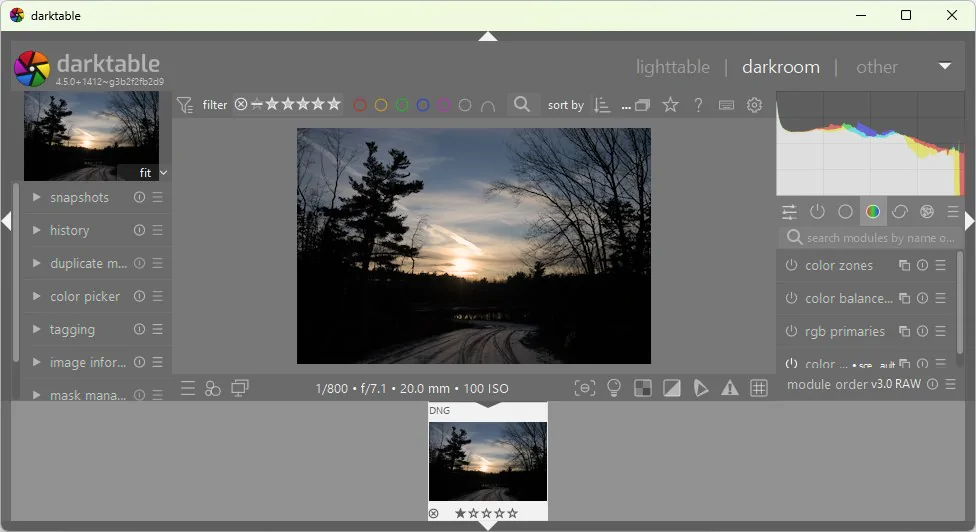Screen dimensions: 976x532
Task: Open color zones presets menu
Action: point(941,265)
